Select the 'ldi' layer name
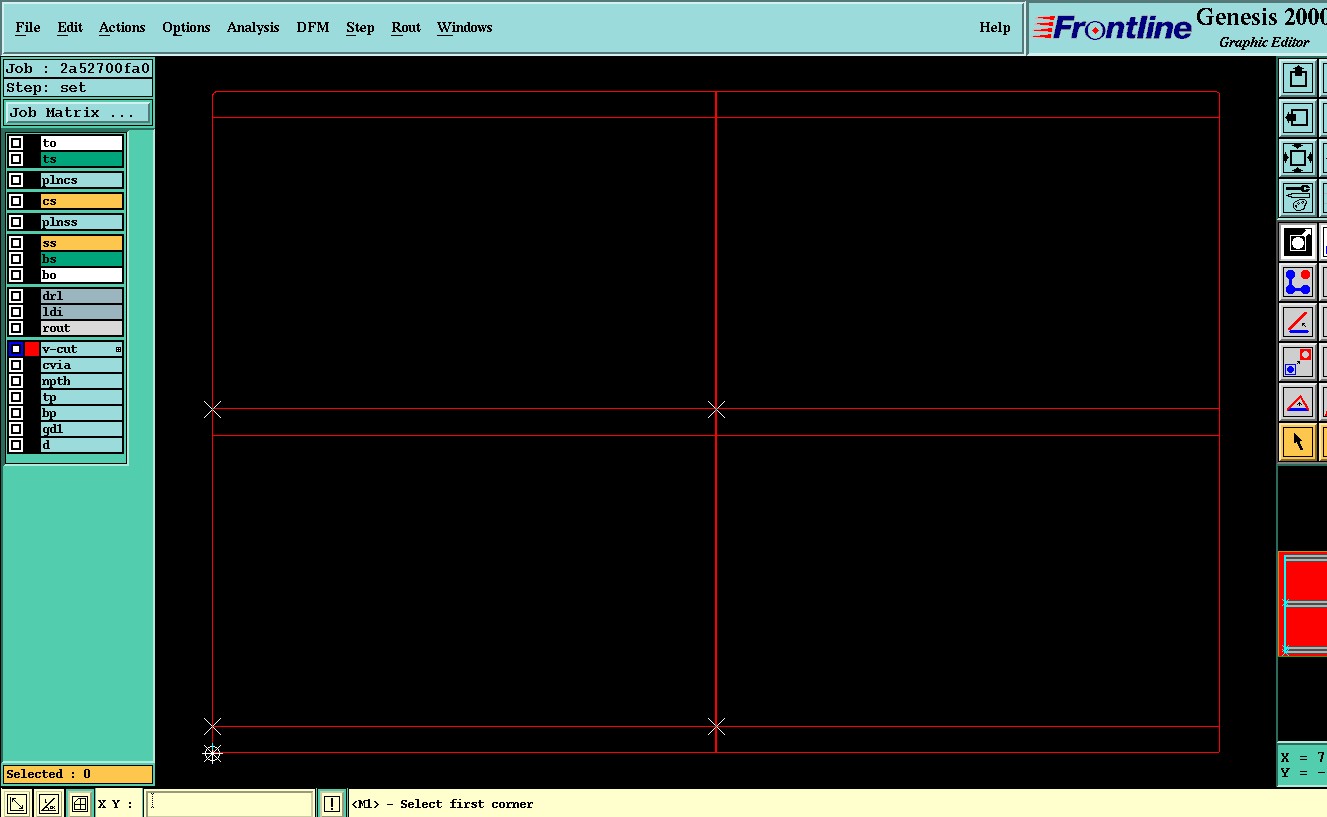 click(81, 312)
